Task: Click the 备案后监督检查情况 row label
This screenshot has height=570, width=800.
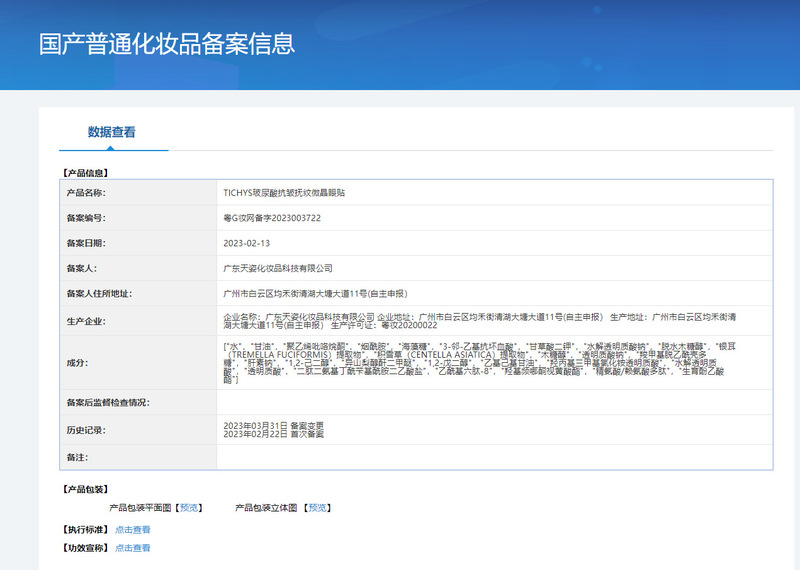Action: pyautogui.click(x=108, y=403)
